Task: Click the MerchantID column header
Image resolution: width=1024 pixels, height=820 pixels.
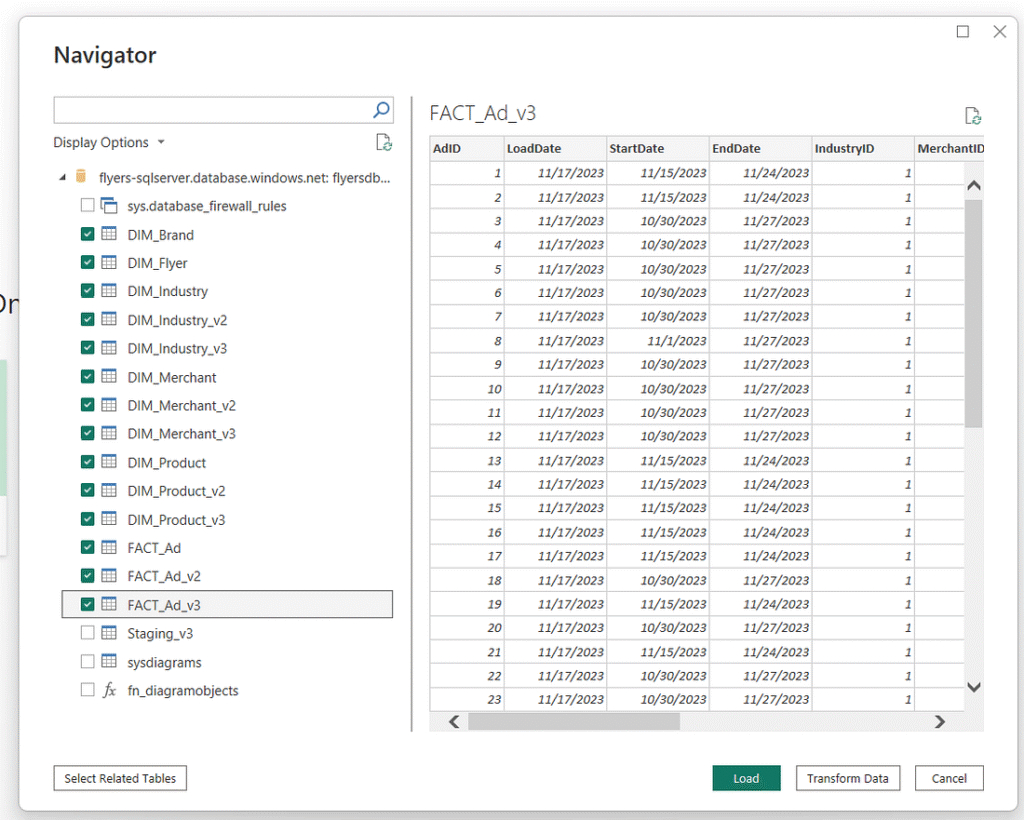Action: click(x=950, y=148)
